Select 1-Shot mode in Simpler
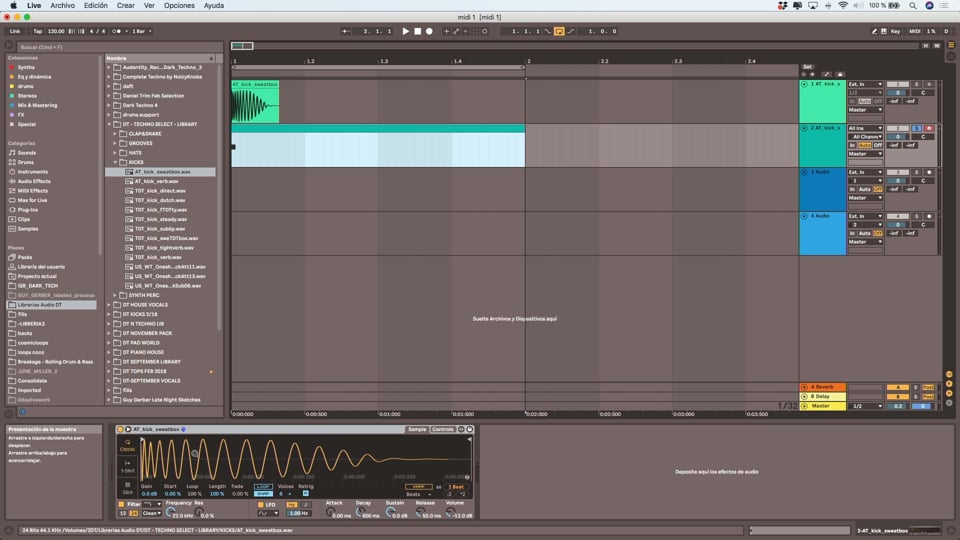 (x=127, y=467)
